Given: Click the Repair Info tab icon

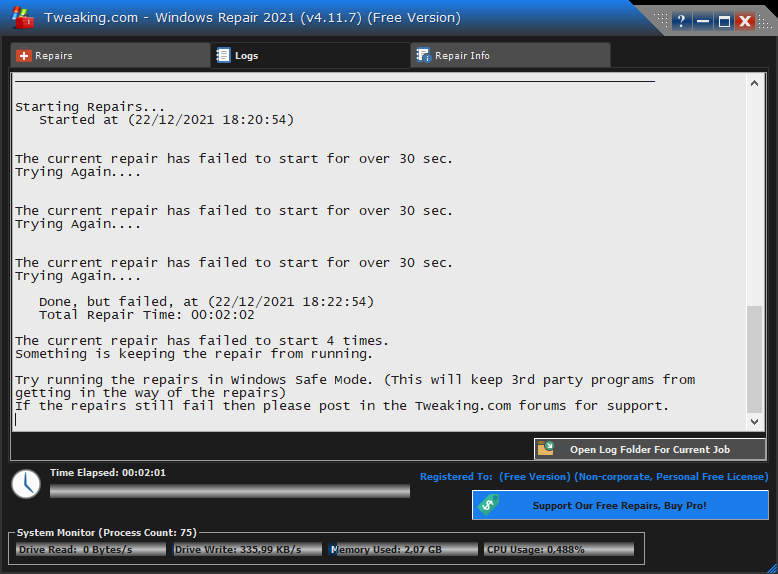Looking at the screenshot, I should click(423, 56).
